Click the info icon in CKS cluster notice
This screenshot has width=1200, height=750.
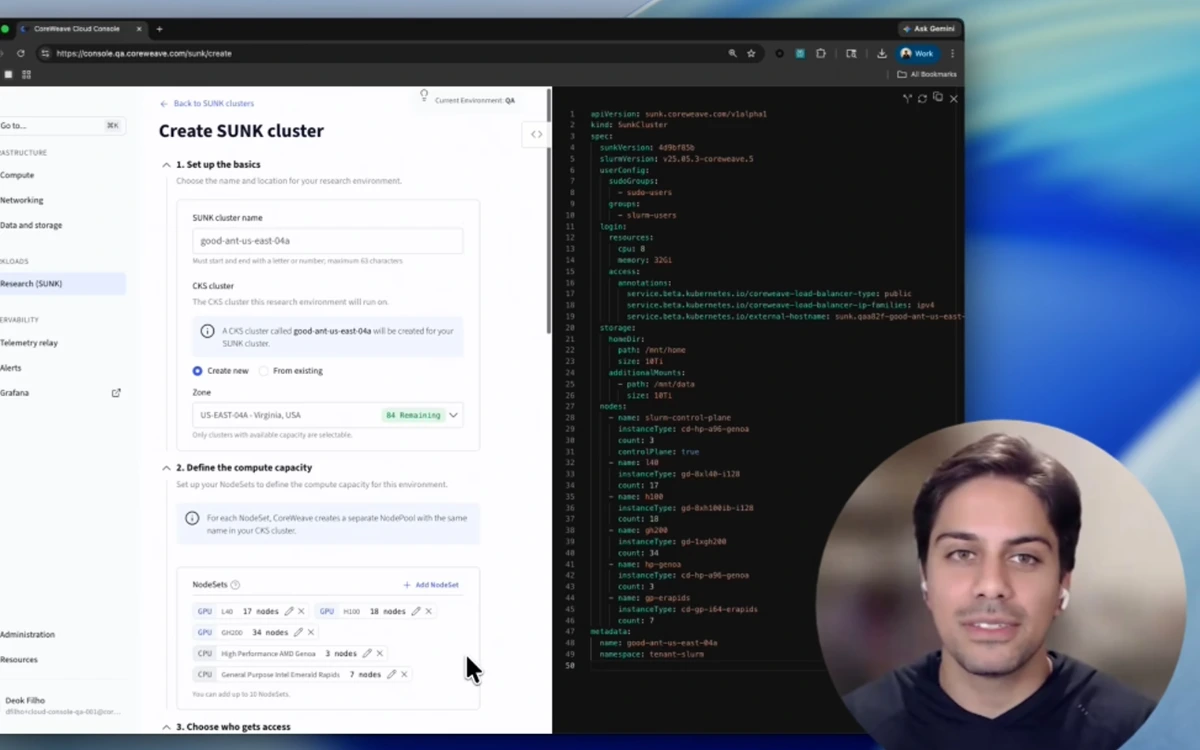(207, 331)
